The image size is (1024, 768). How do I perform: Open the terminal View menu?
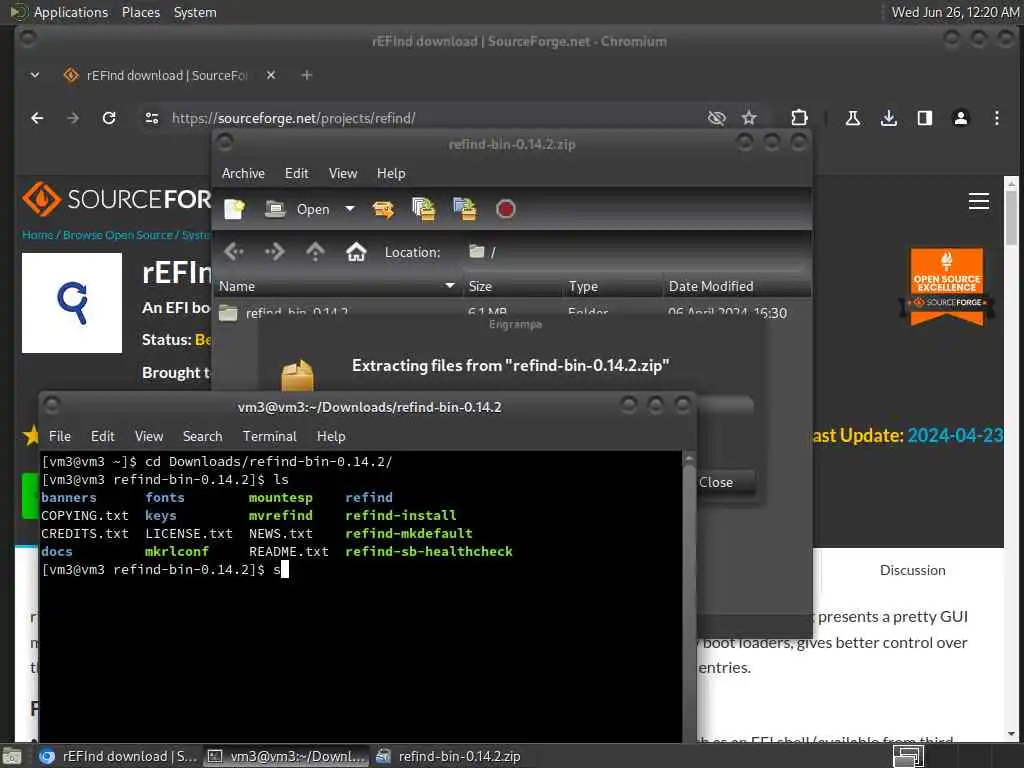[149, 436]
